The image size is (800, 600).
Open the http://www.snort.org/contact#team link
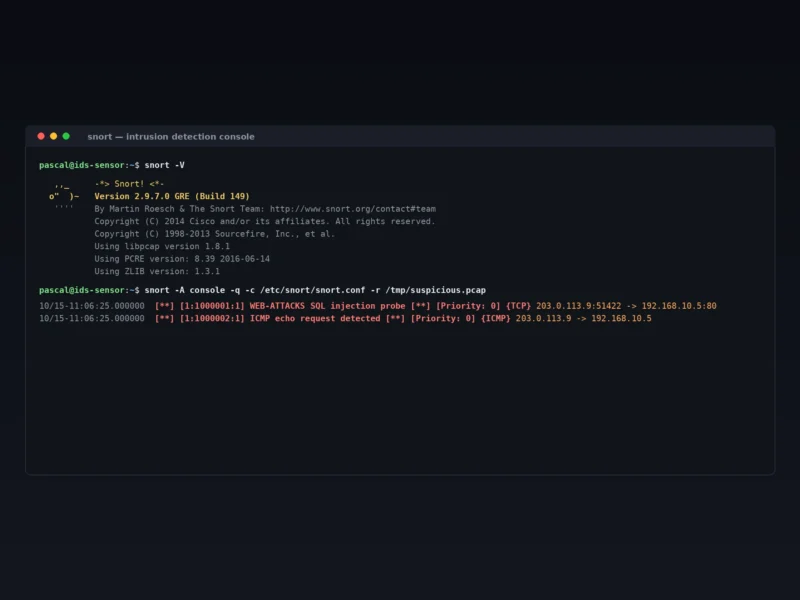pyautogui.click(x=353, y=209)
